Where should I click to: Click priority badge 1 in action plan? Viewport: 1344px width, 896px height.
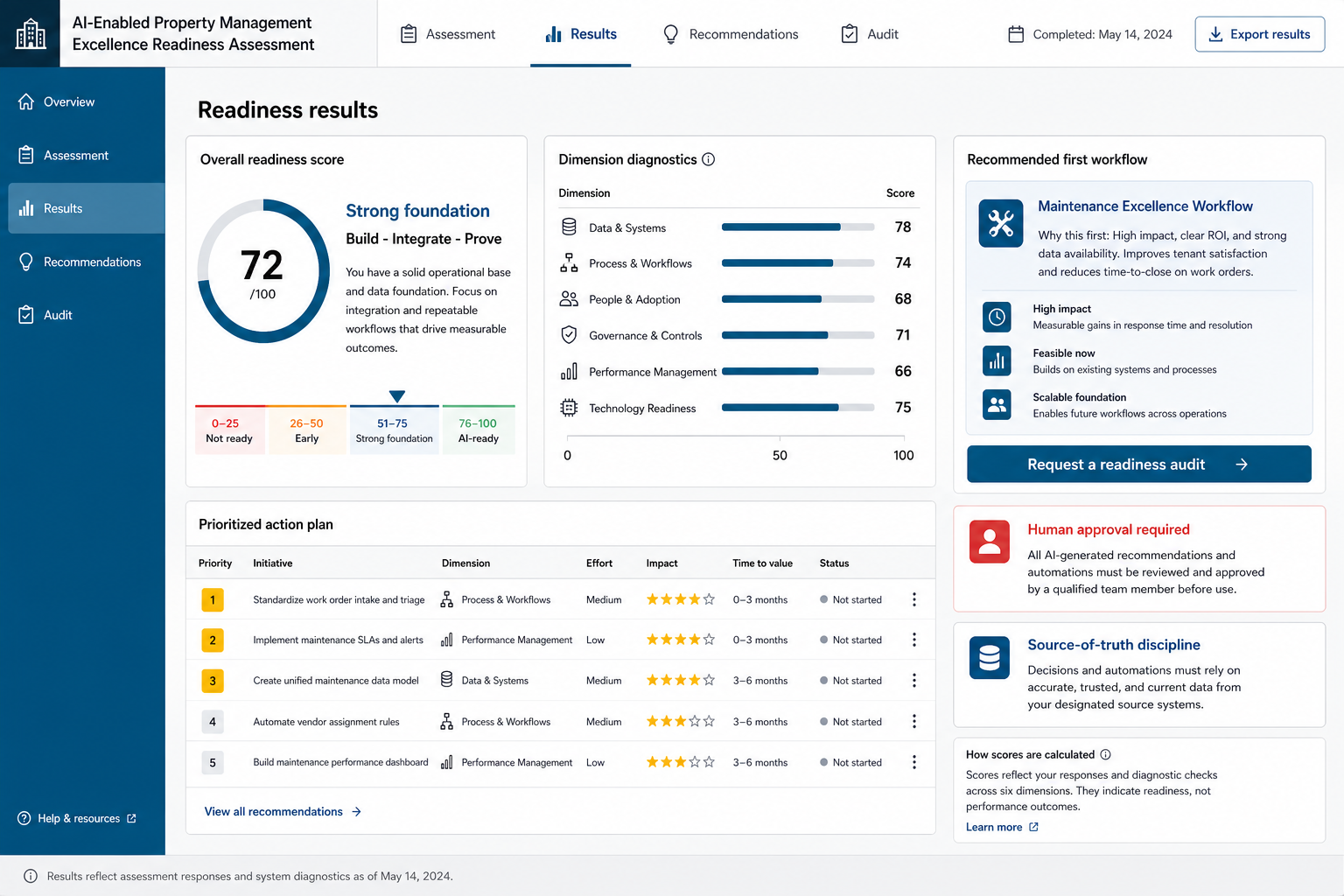tap(213, 599)
